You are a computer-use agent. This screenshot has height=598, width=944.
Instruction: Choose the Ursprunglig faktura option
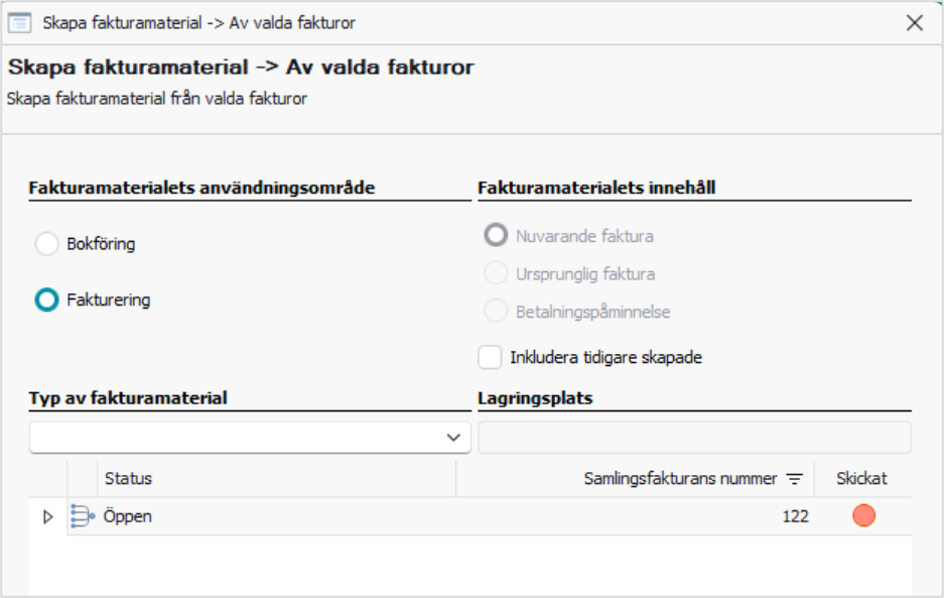[496, 273]
